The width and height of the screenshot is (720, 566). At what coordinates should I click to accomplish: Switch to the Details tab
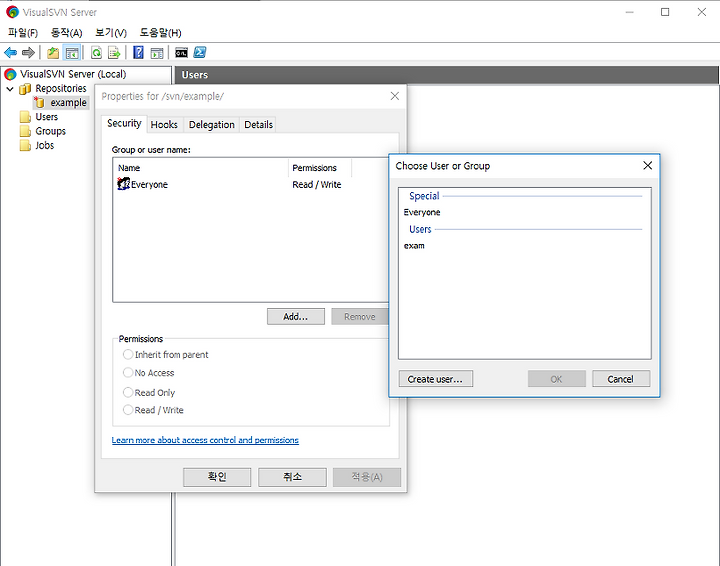(x=259, y=125)
